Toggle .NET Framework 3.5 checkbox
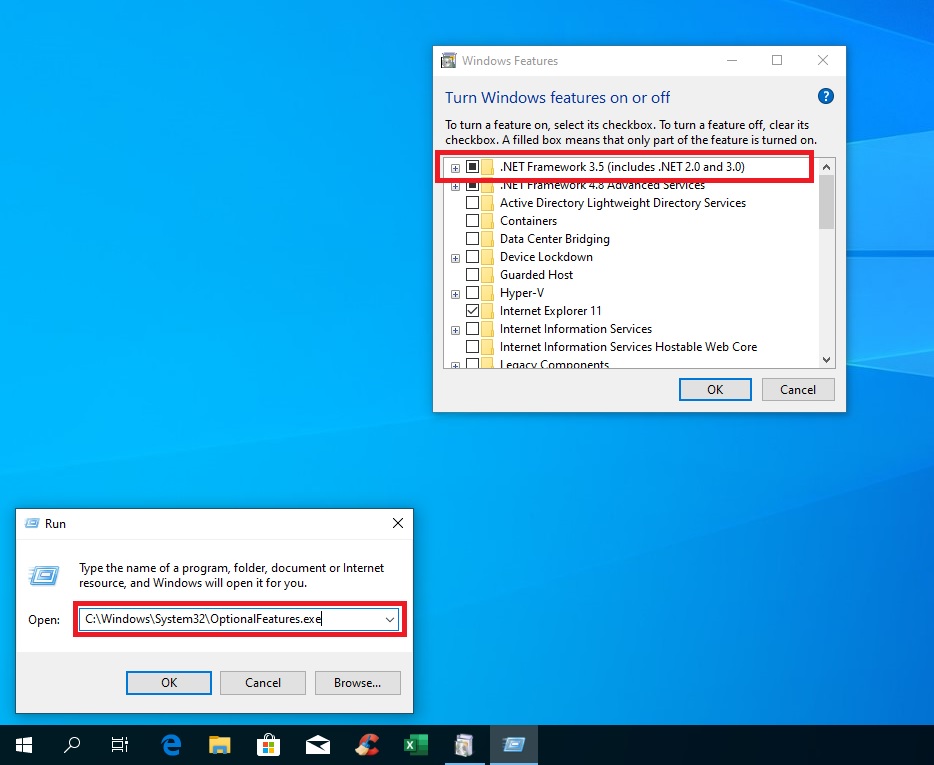The height and width of the screenshot is (765, 934). pos(472,167)
